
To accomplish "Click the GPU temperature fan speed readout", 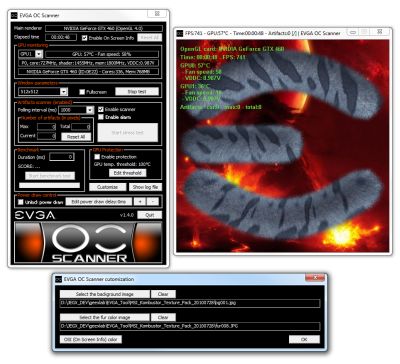I will (x=102, y=54).
